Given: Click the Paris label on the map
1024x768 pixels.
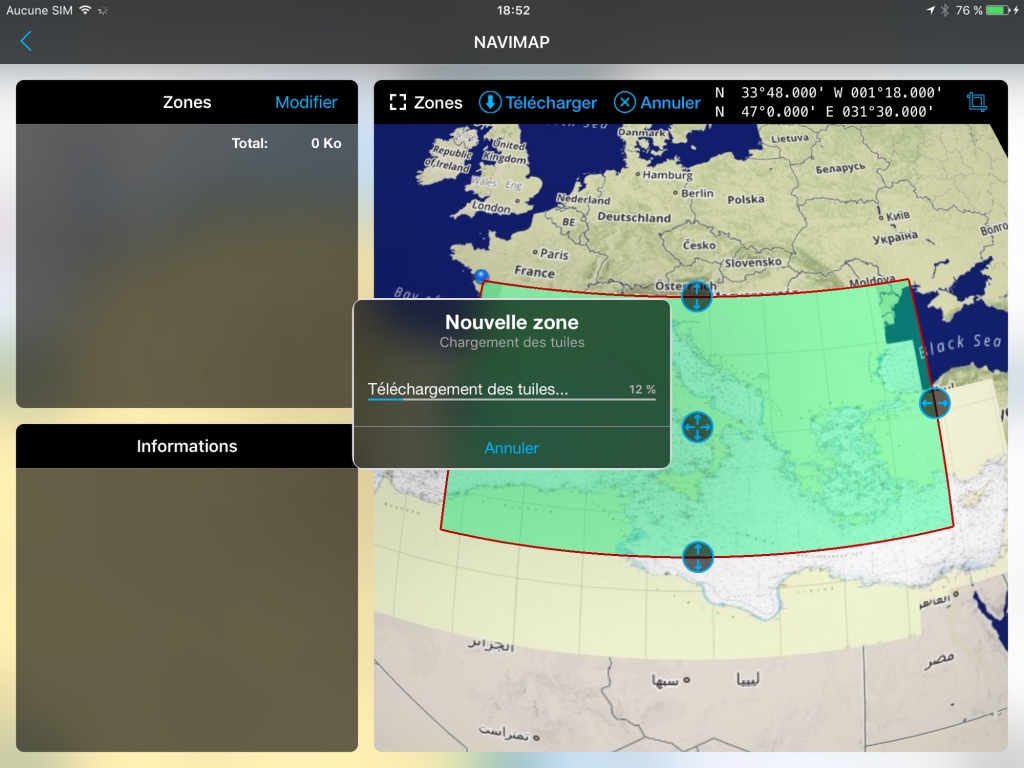Looking at the screenshot, I should [554, 254].
